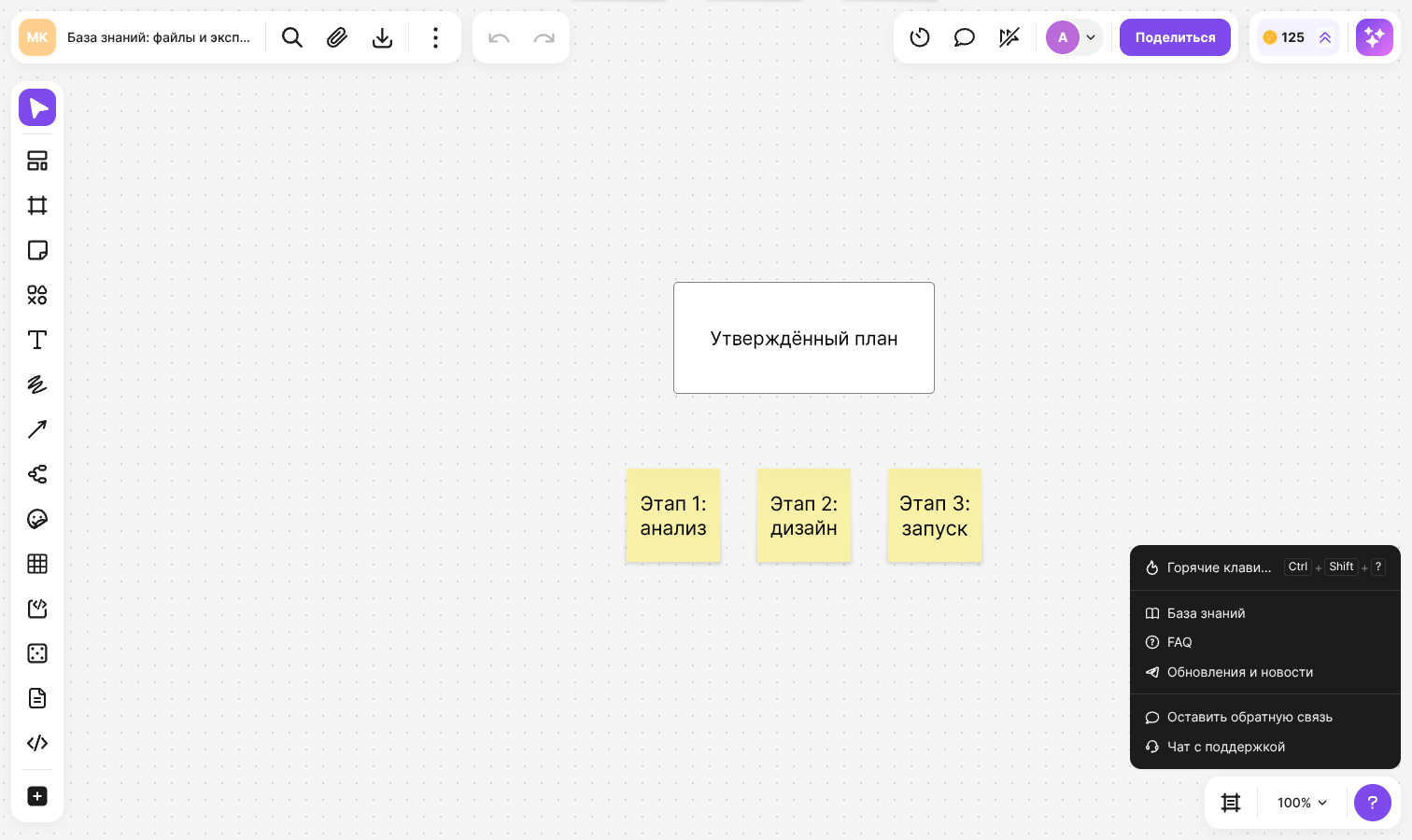Select the Утверждённый план rectangle
This screenshot has height=840, width=1412.
coord(804,338)
